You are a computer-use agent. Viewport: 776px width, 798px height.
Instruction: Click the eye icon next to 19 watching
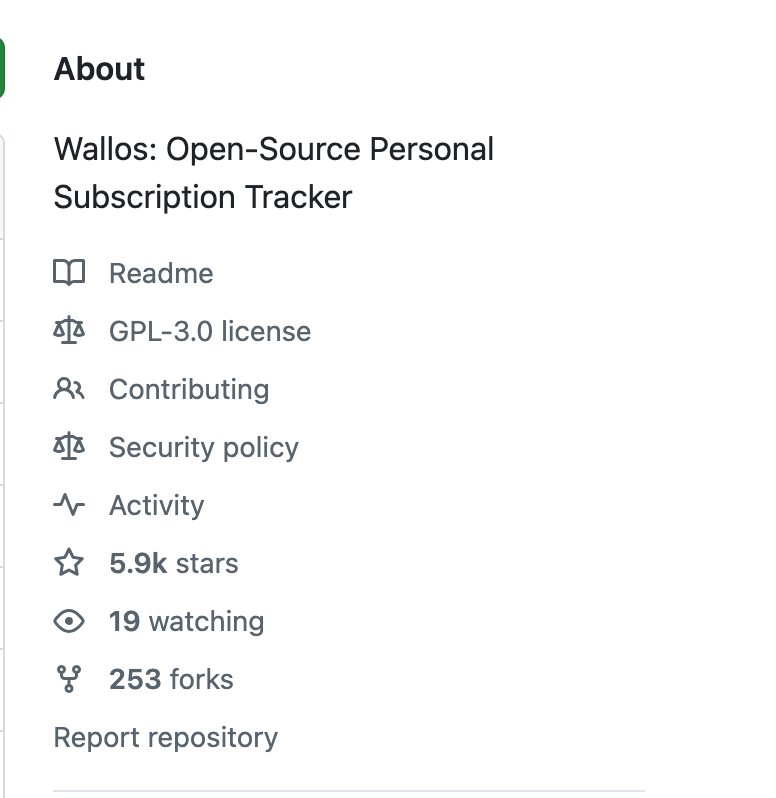point(69,621)
